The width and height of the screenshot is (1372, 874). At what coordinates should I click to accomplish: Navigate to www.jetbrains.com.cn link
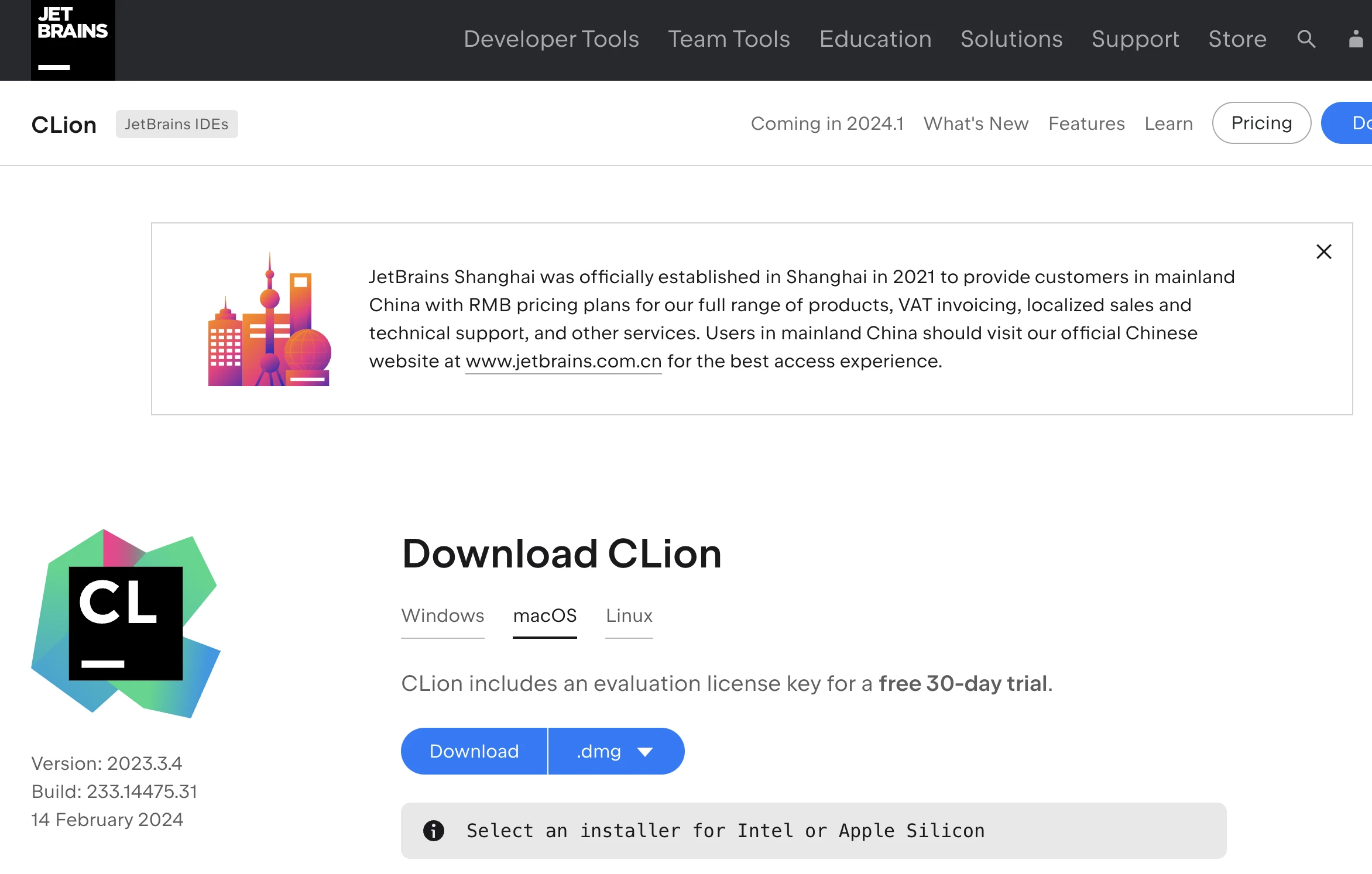[563, 360]
